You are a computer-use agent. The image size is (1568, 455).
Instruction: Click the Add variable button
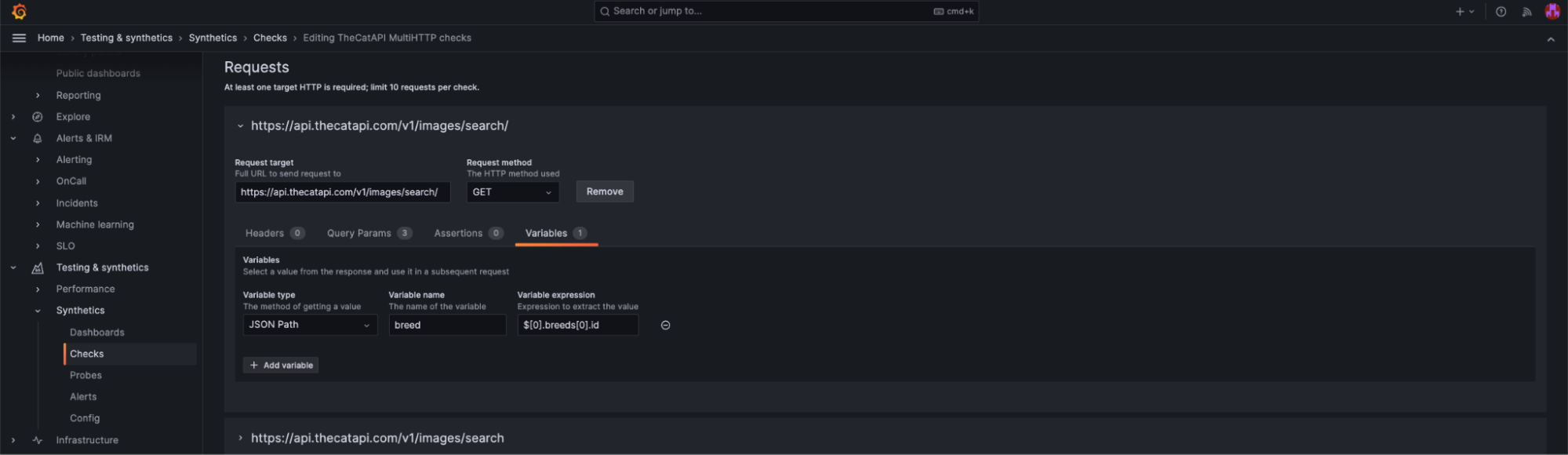(x=281, y=366)
